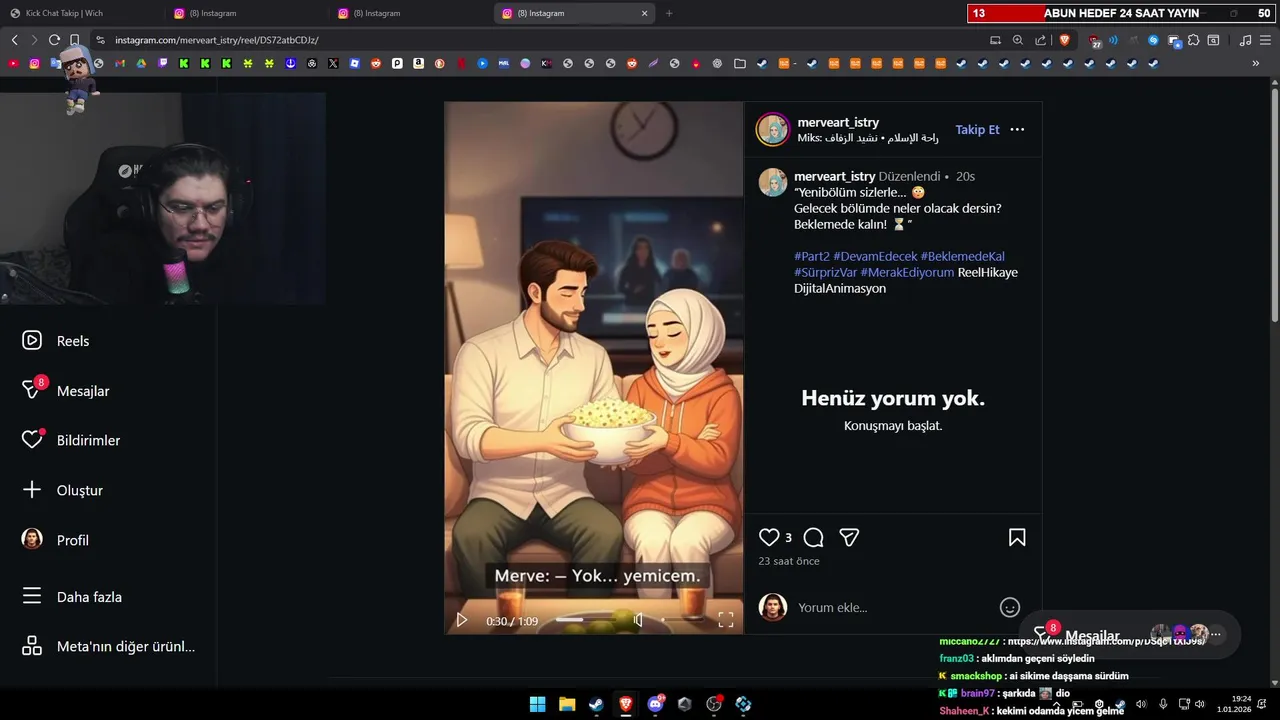1280x720 pixels.
Task: Open the #DevamEdecek hashtag
Action: click(875, 257)
